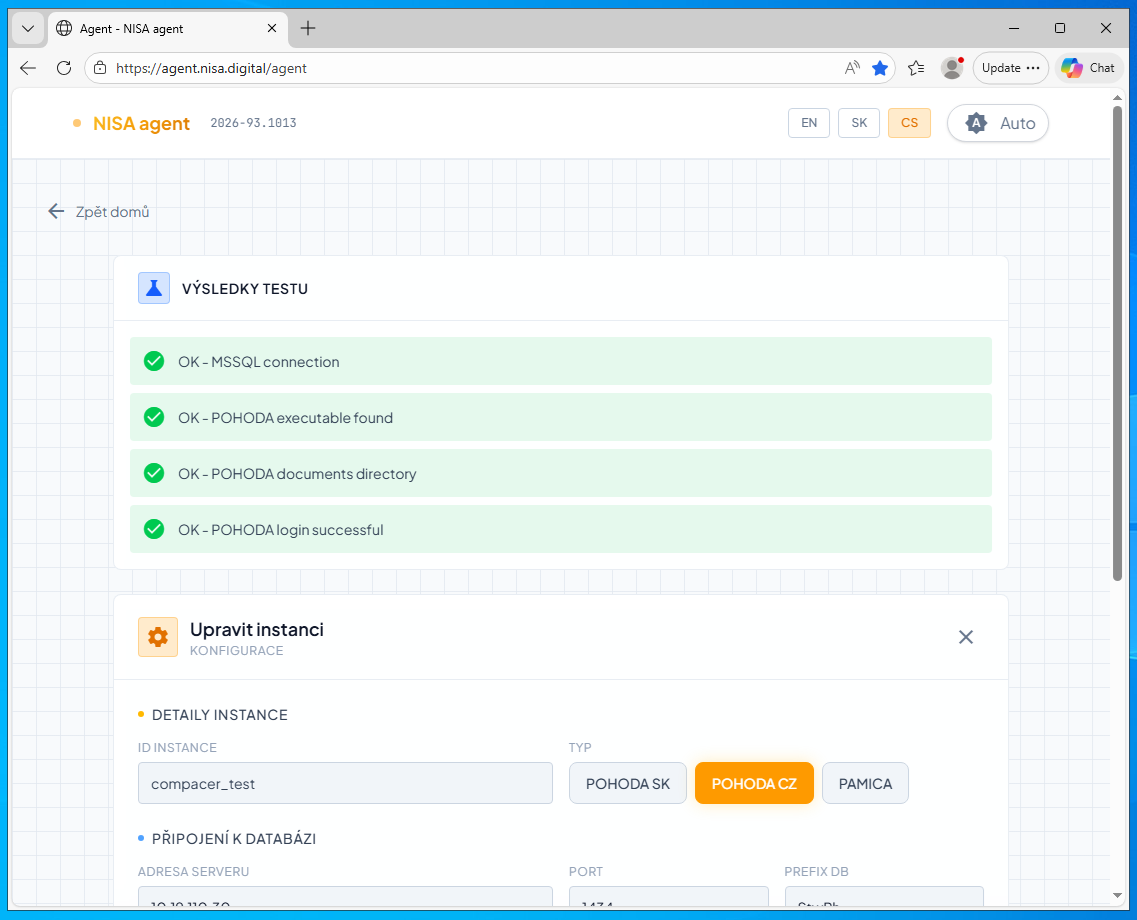The image size is (1137, 920).
Task: Click the ID instance input field
Action: [x=345, y=783]
